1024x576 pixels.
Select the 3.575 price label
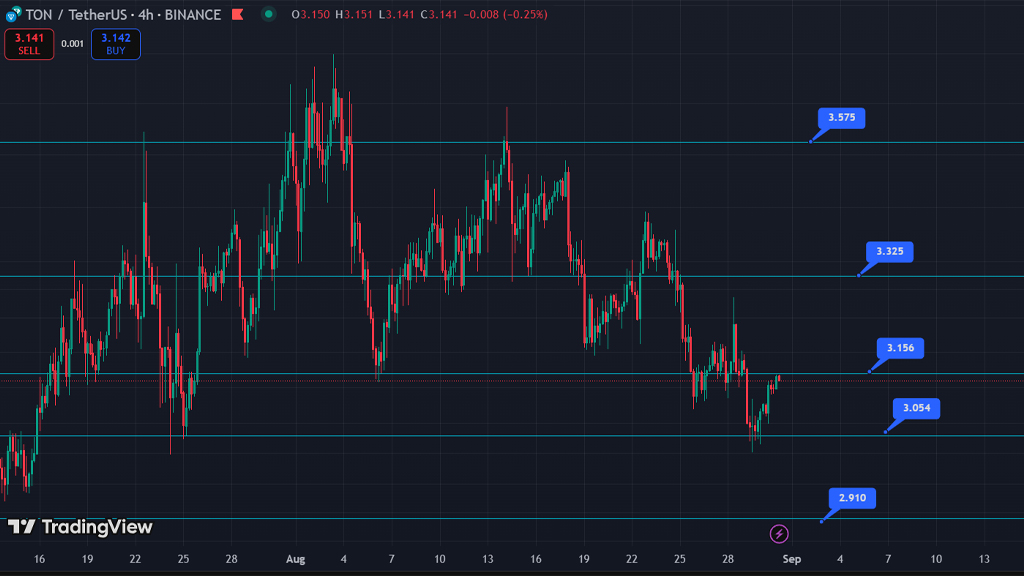[x=841, y=118]
